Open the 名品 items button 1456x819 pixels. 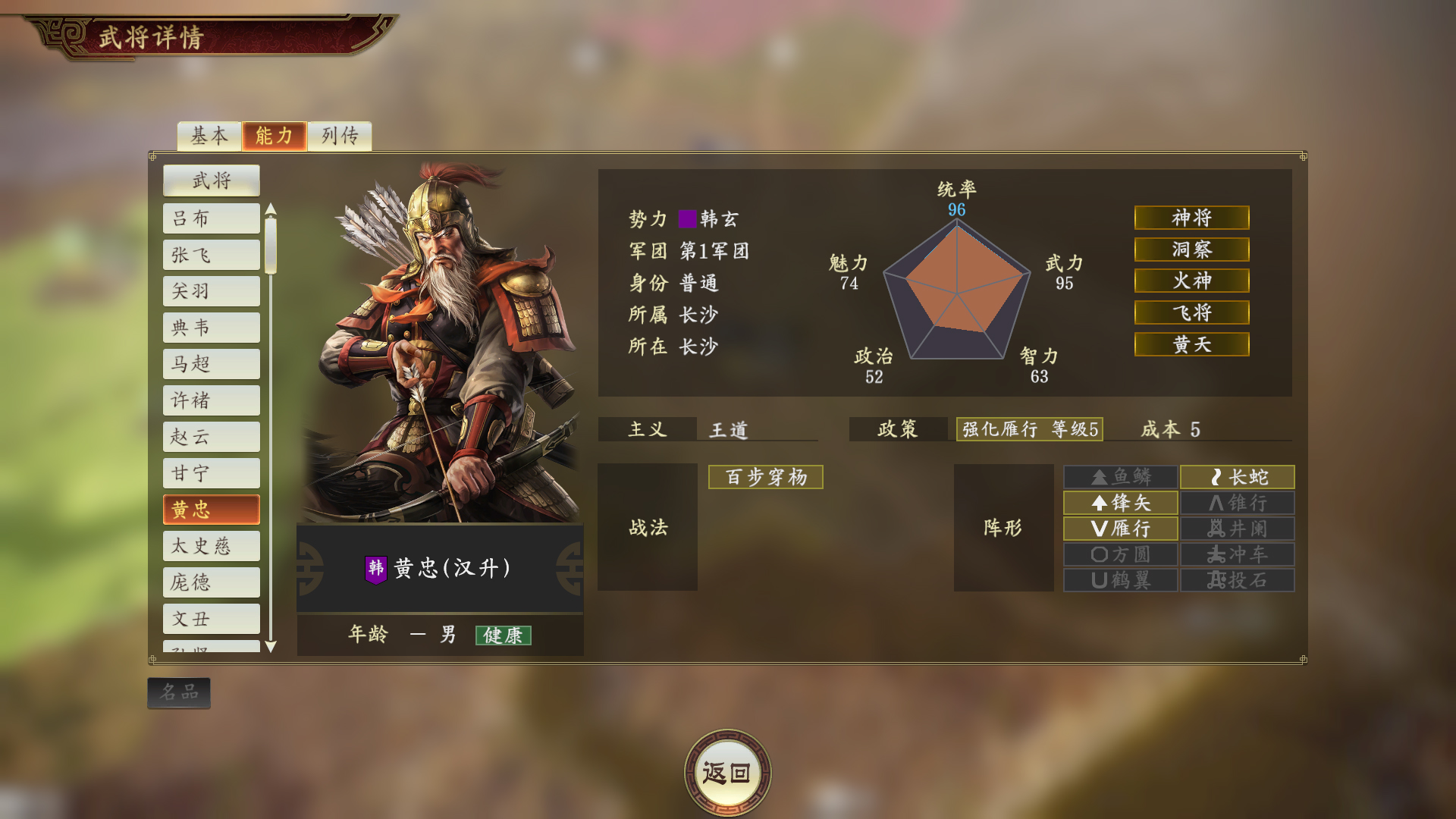coord(179,692)
